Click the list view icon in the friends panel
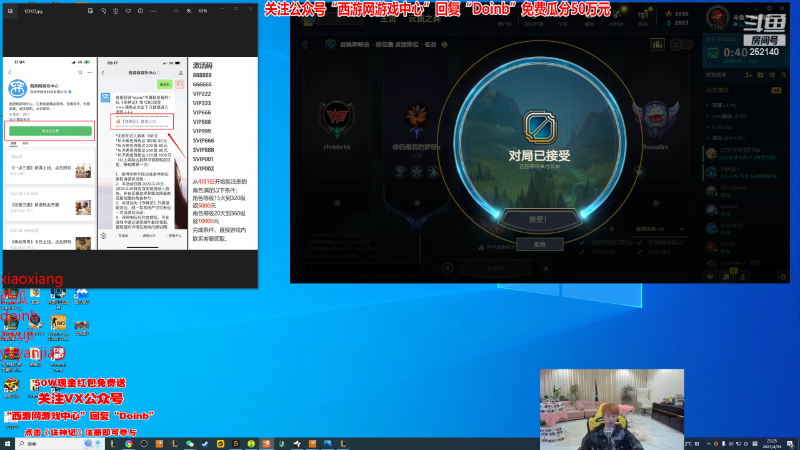 pyautogui.click(x=772, y=75)
